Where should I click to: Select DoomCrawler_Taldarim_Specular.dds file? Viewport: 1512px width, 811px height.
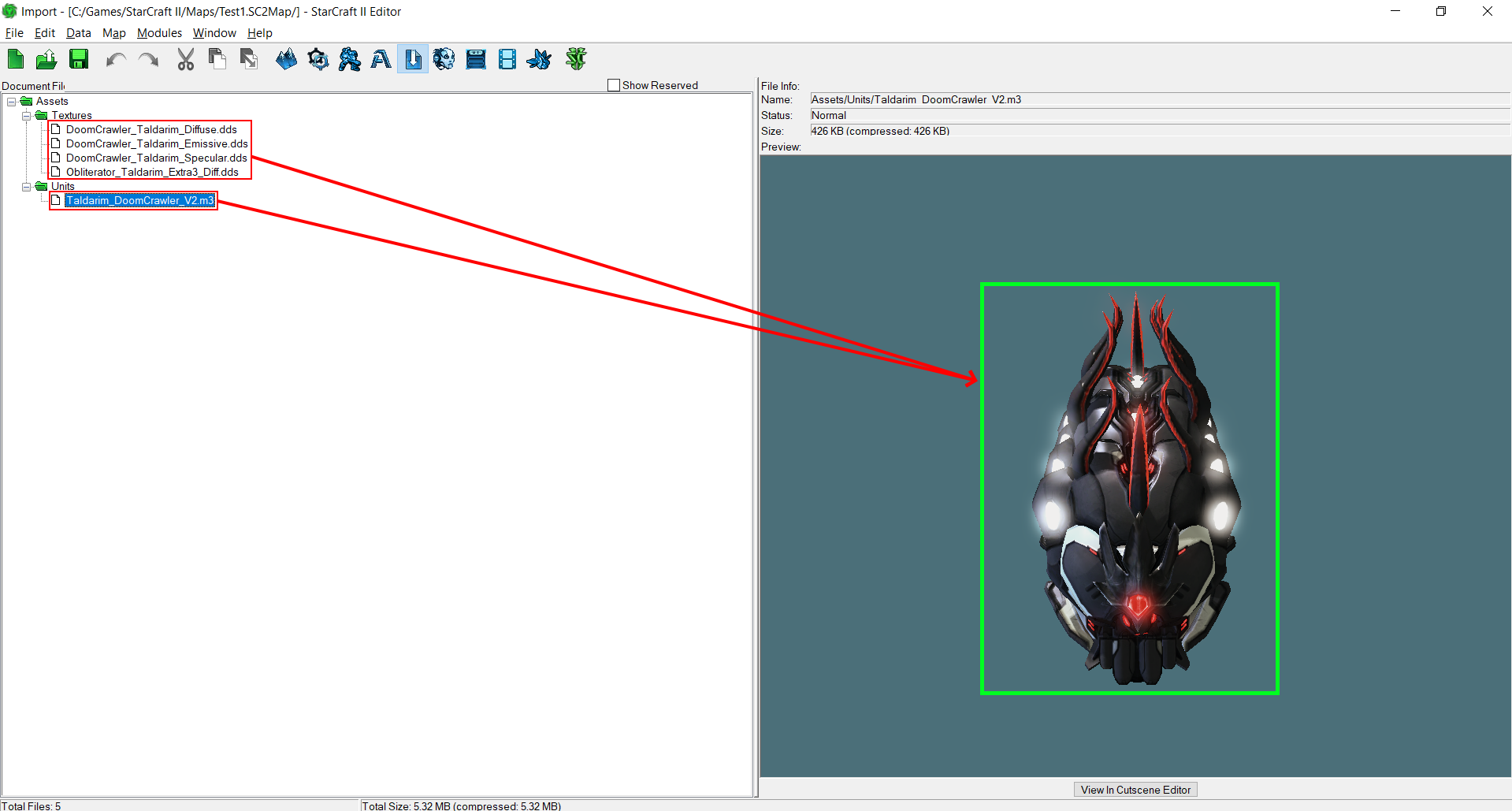point(157,158)
